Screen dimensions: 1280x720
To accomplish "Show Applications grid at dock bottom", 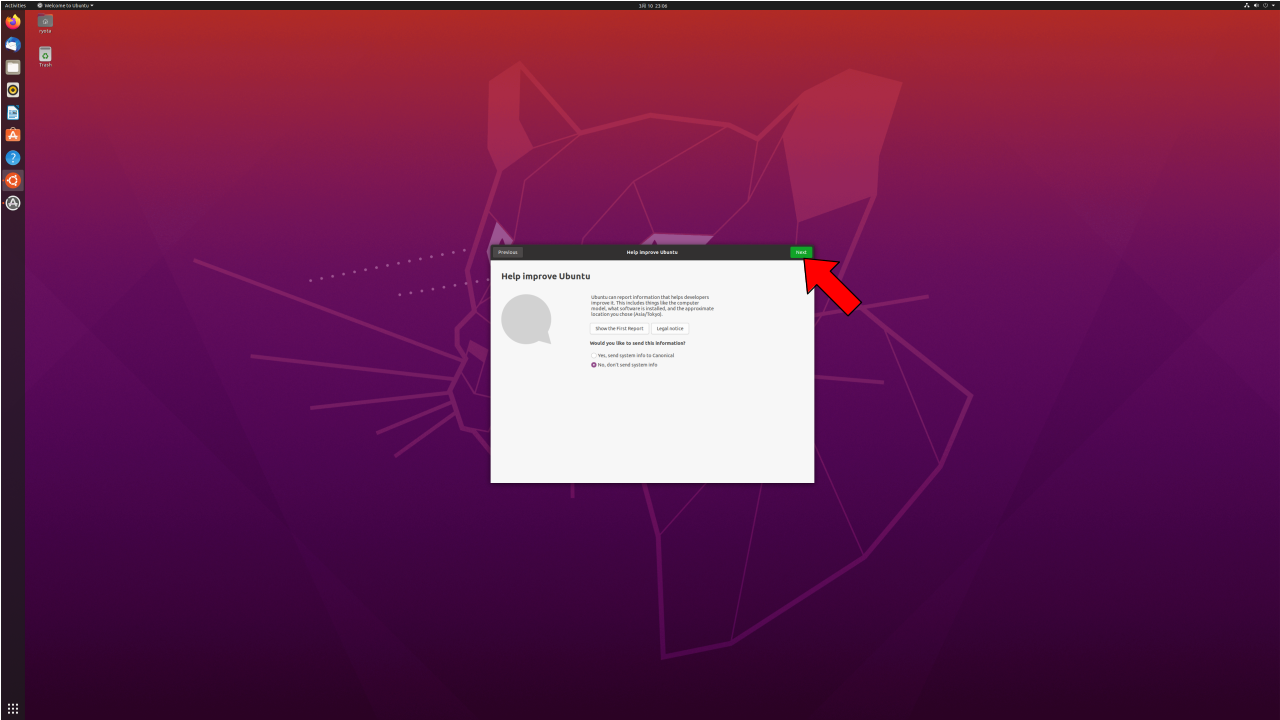I will 13,709.
